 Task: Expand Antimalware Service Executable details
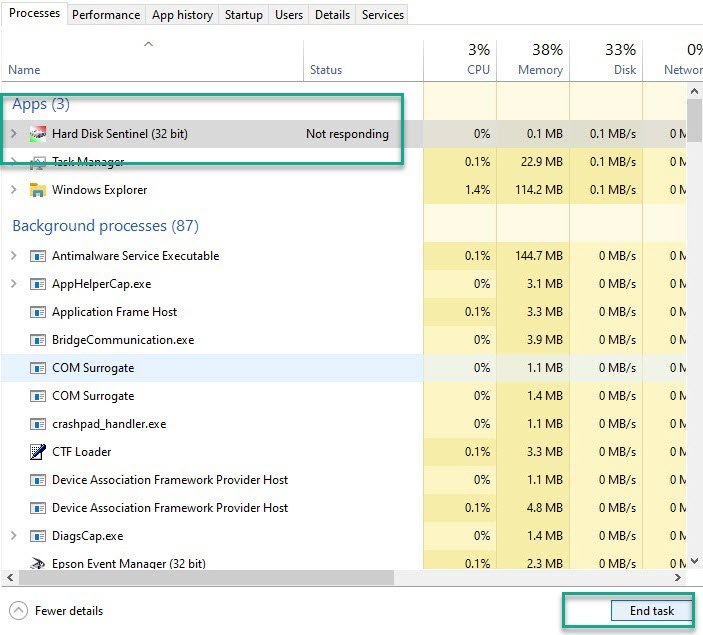[x=14, y=256]
